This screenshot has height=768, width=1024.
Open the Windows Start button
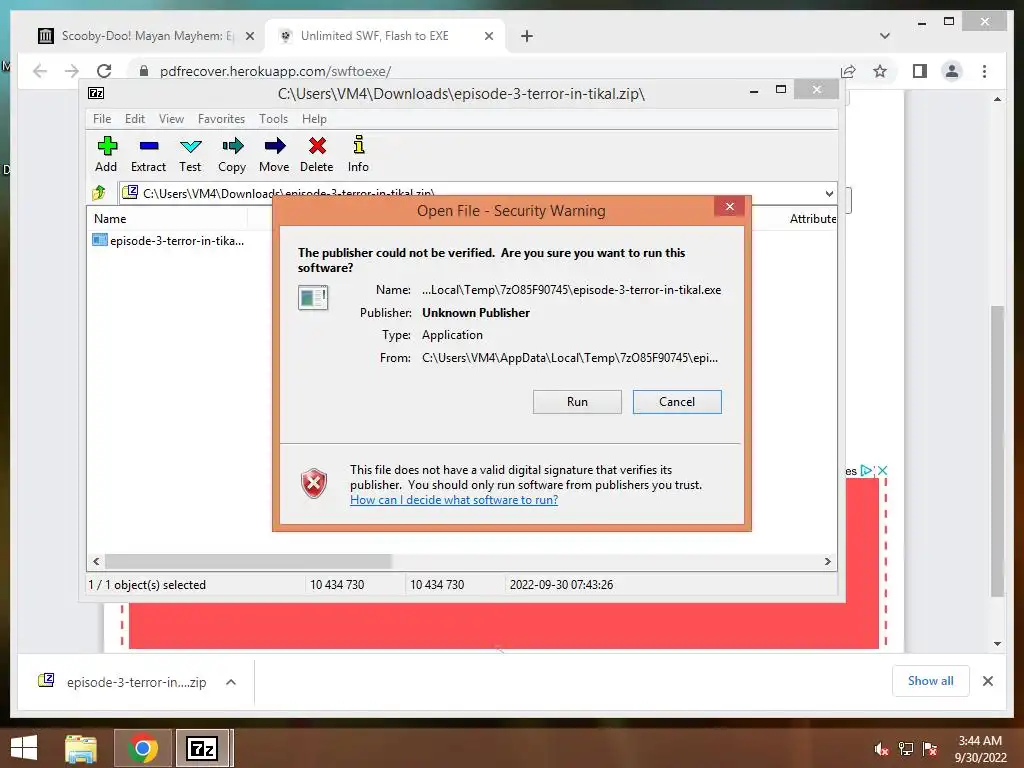[24, 748]
